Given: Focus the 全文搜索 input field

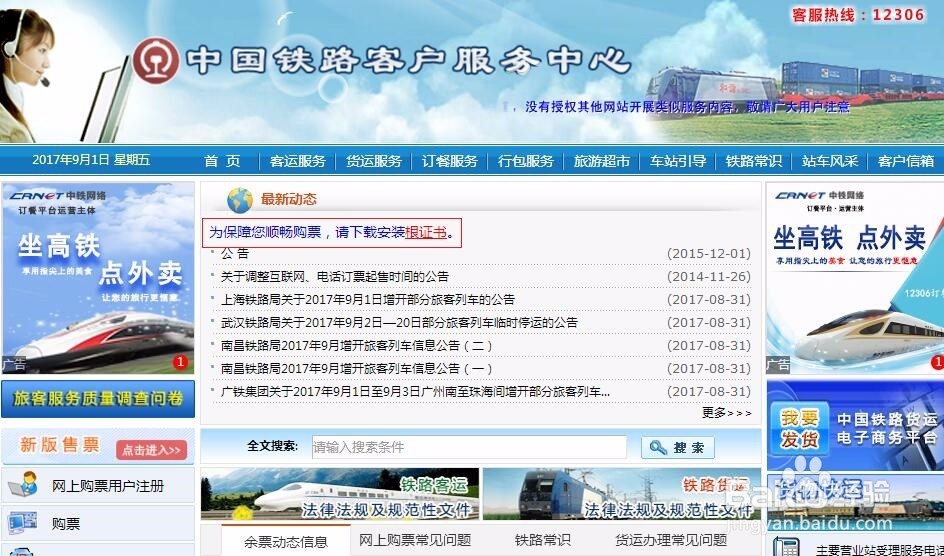Looking at the screenshot, I should click(469, 447).
